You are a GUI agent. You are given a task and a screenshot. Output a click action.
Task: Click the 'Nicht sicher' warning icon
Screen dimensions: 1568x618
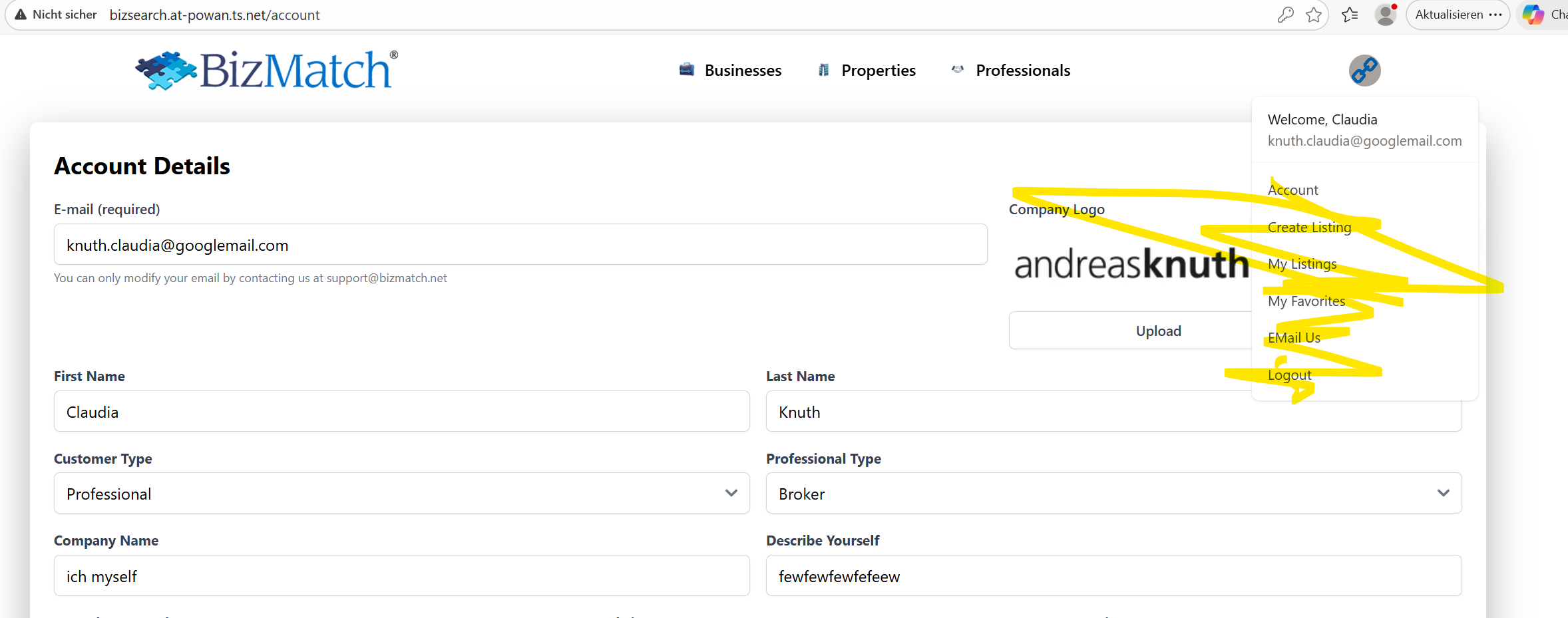pyautogui.click(x=21, y=15)
